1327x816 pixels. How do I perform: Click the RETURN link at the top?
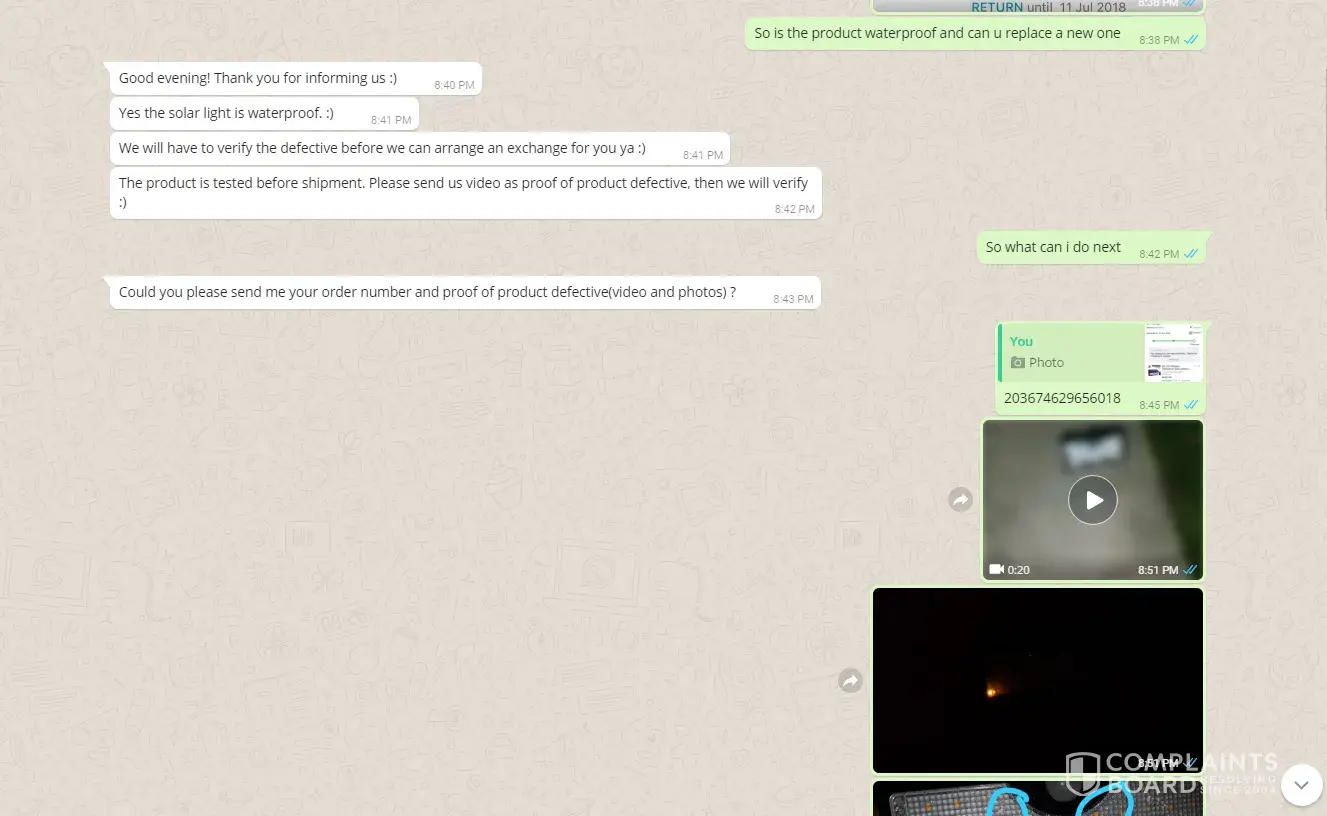(997, 7)
